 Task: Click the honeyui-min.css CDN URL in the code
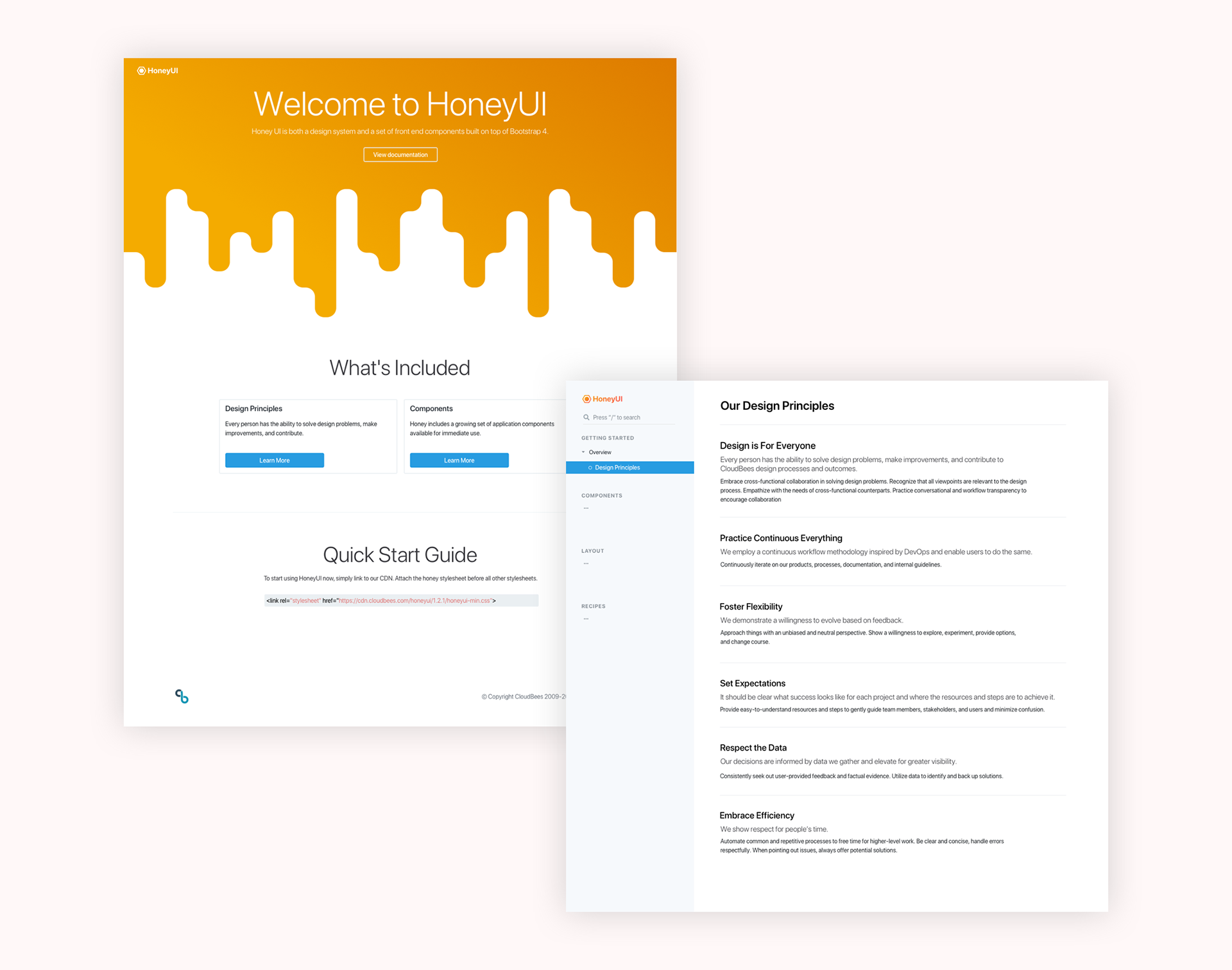pyautogui.click(x=415, y=600)
